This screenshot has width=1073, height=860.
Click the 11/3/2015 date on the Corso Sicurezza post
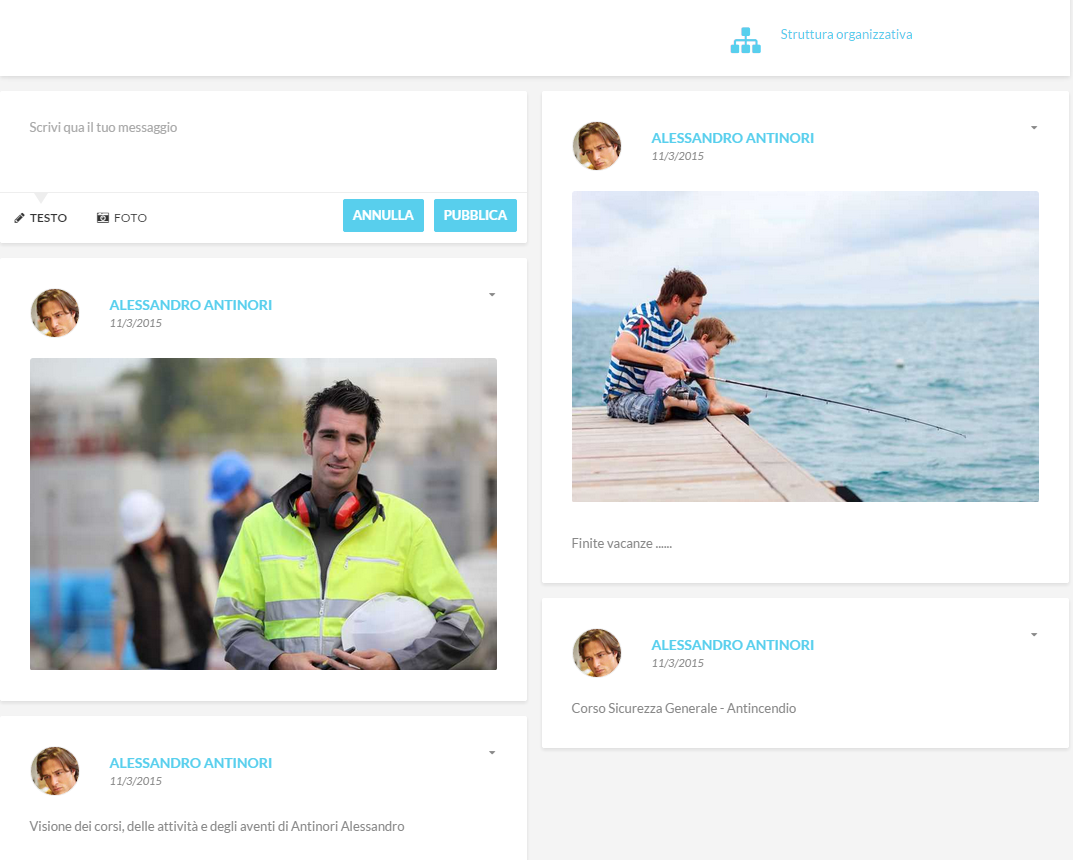(677, 663)
